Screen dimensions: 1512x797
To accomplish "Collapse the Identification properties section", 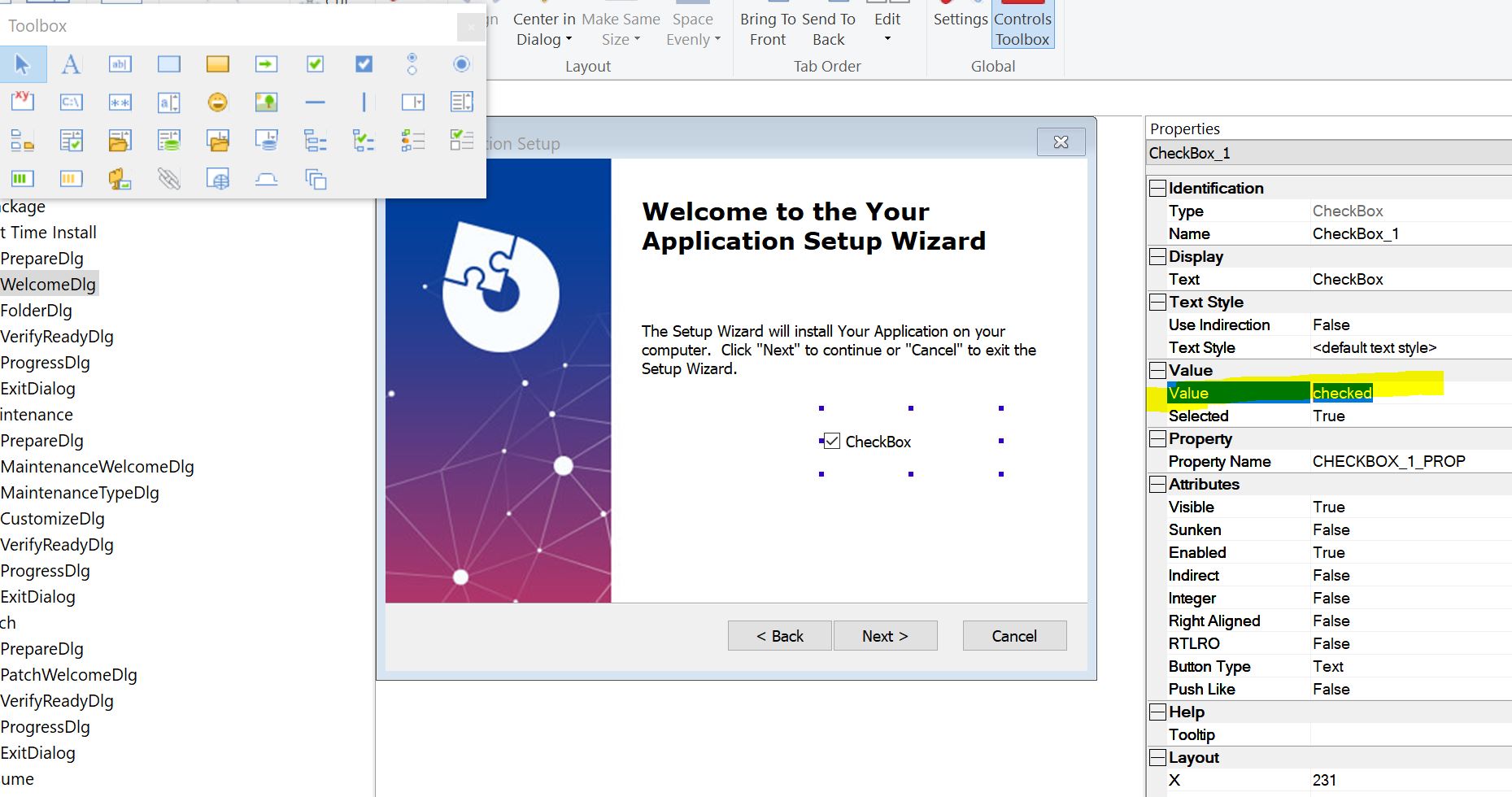I will [x=1157, y=189].
